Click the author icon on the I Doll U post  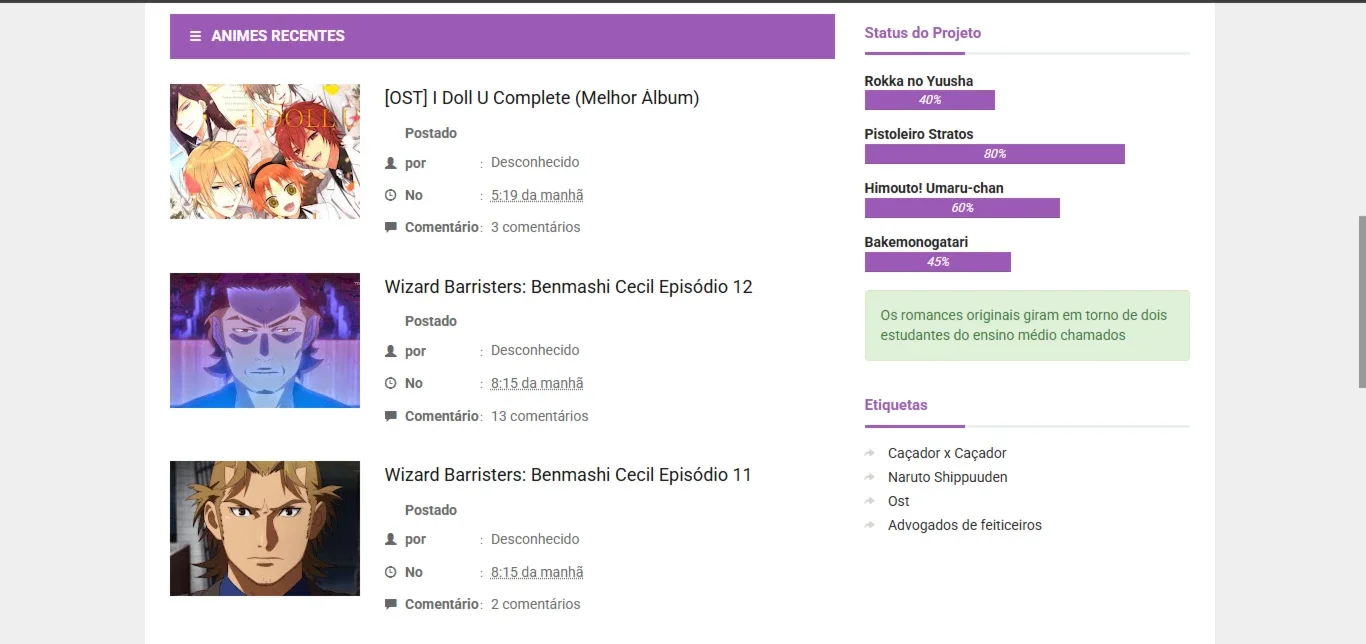391,162
